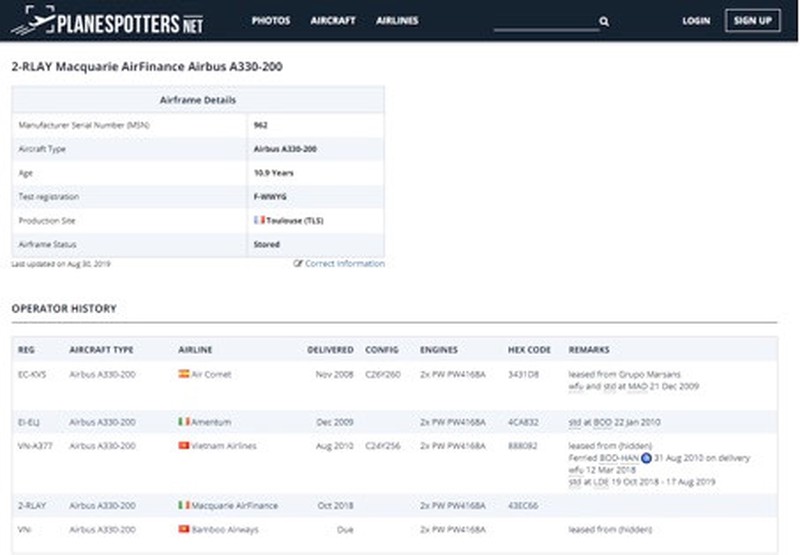Click delivered date Oct 2018
The width and height of the screenshot is (800, 555).
[x=335, y=506]
